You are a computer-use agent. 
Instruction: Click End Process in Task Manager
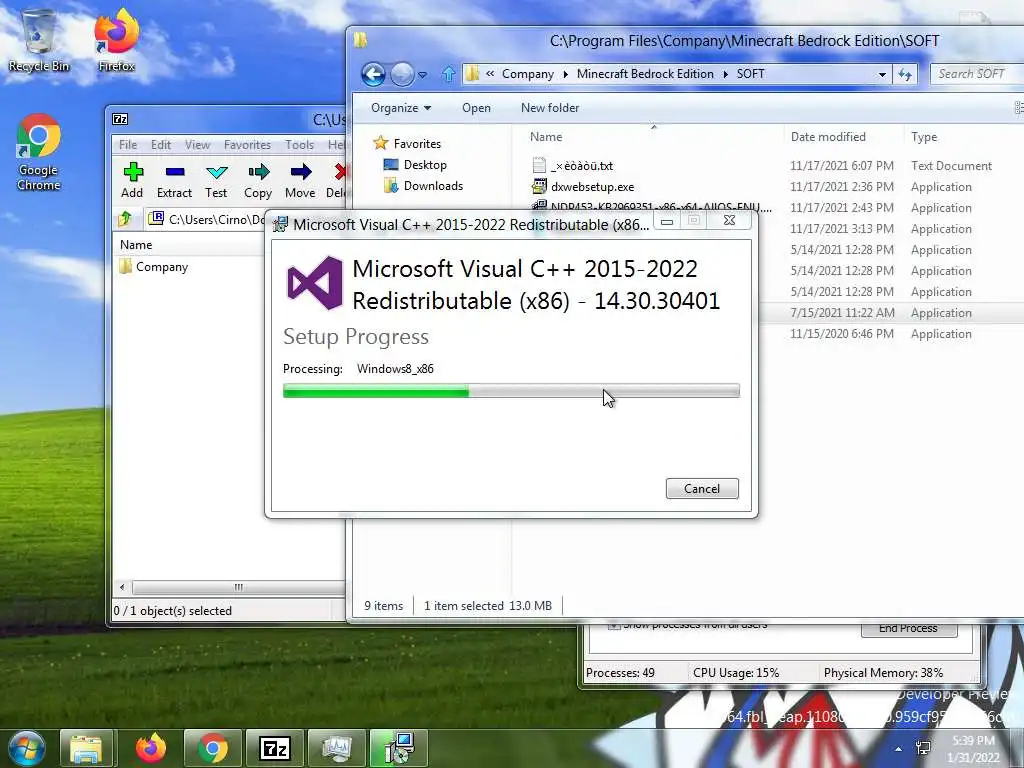(x=909, y=628)
